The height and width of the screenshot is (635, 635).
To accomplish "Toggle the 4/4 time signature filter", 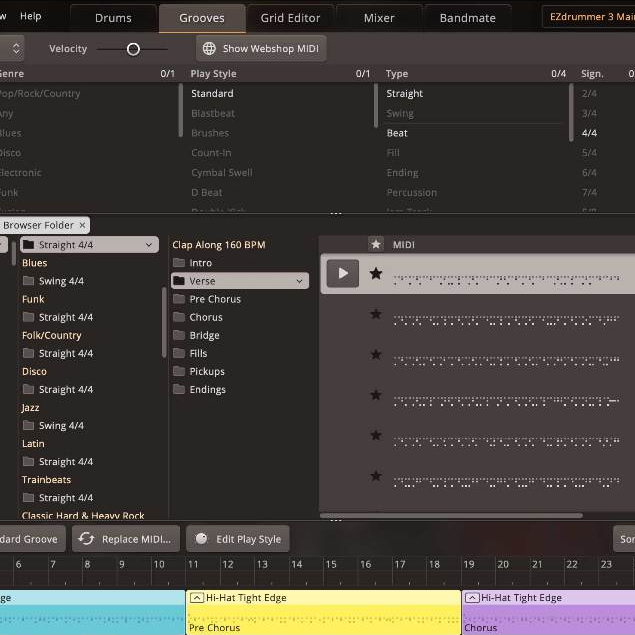I will [x=589, y=133].
